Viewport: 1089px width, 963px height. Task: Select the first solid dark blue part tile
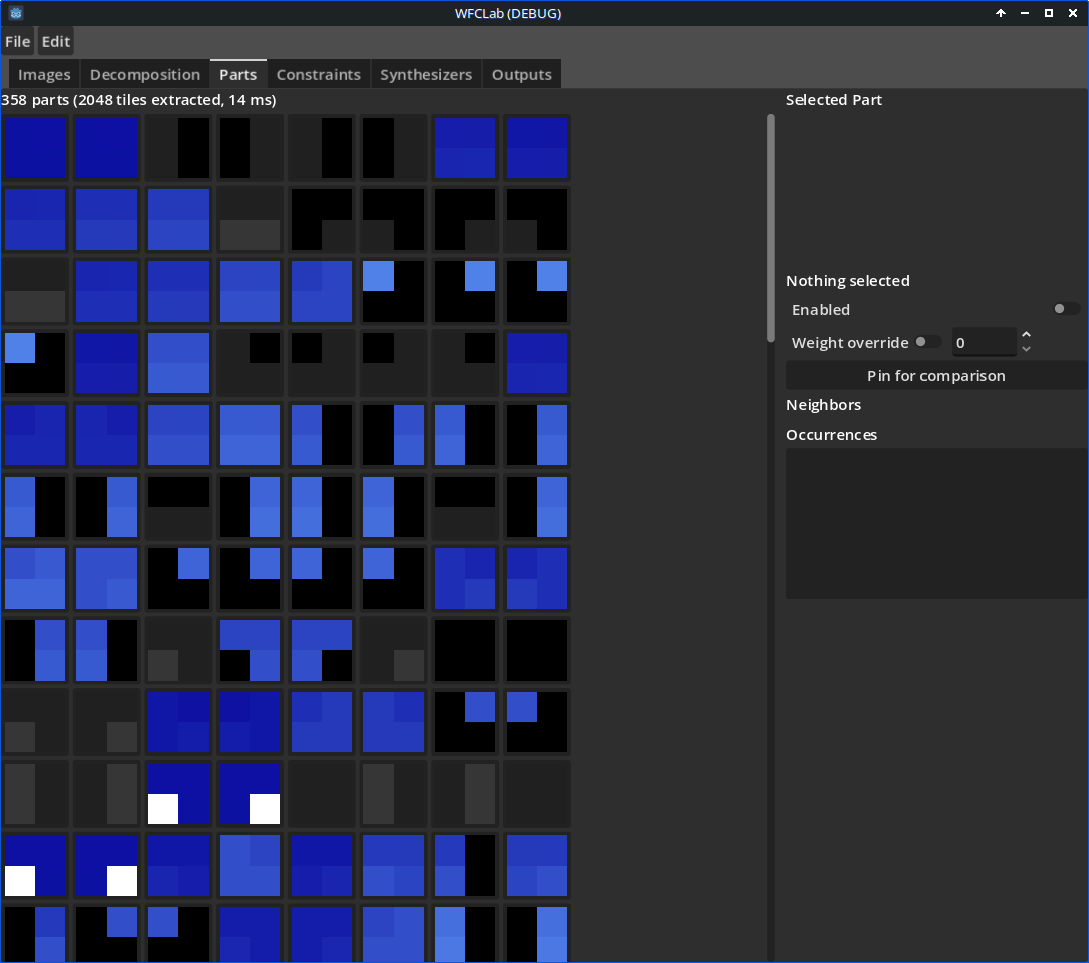tap(35, 148)
